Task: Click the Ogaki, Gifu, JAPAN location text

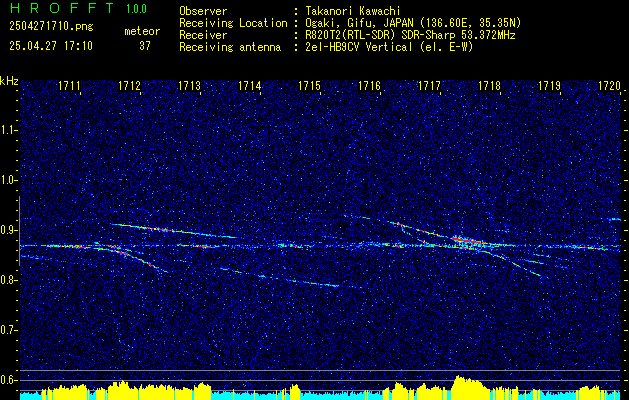Action: (411, 23)
